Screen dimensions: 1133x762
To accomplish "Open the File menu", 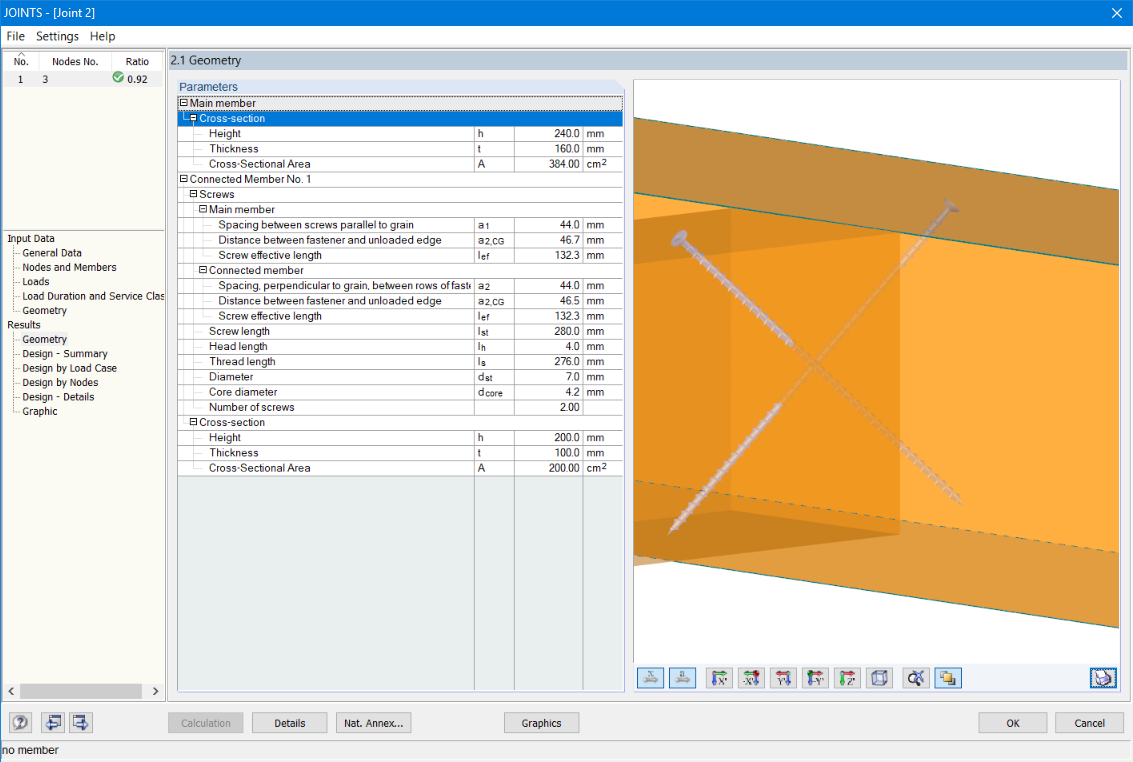I will pyautogui.click(x=15, y=36).
